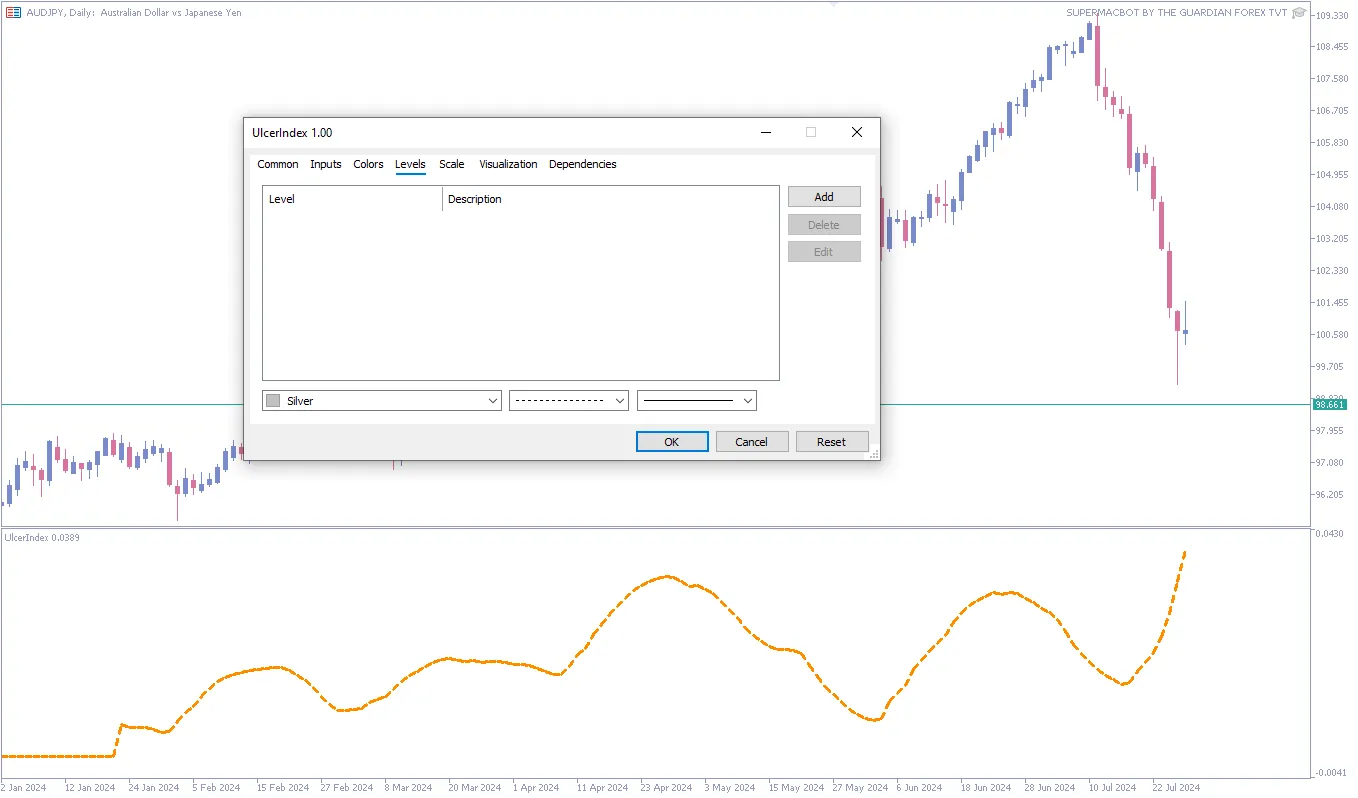The height and width of the screenshot is (798, 1358).
Task: Click the Silver color swatch
Action: [273, 401]
